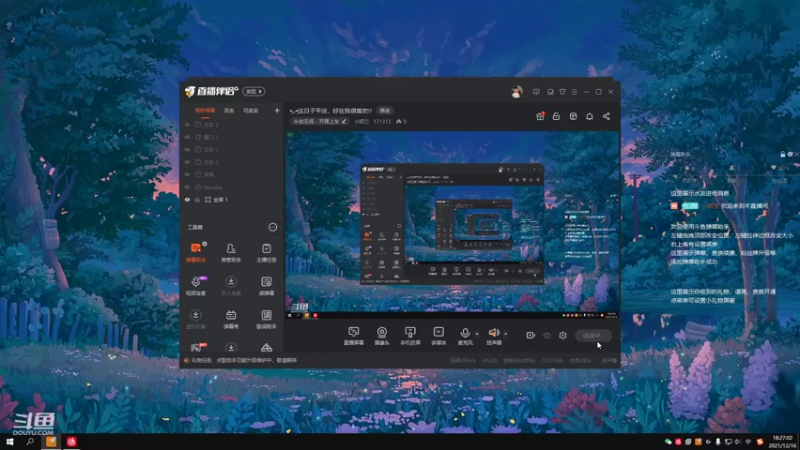This screenshot has width=800, height=450.
Task: Open the 主播任务 streamer tasks tool
Action: (x=266, y=253)
